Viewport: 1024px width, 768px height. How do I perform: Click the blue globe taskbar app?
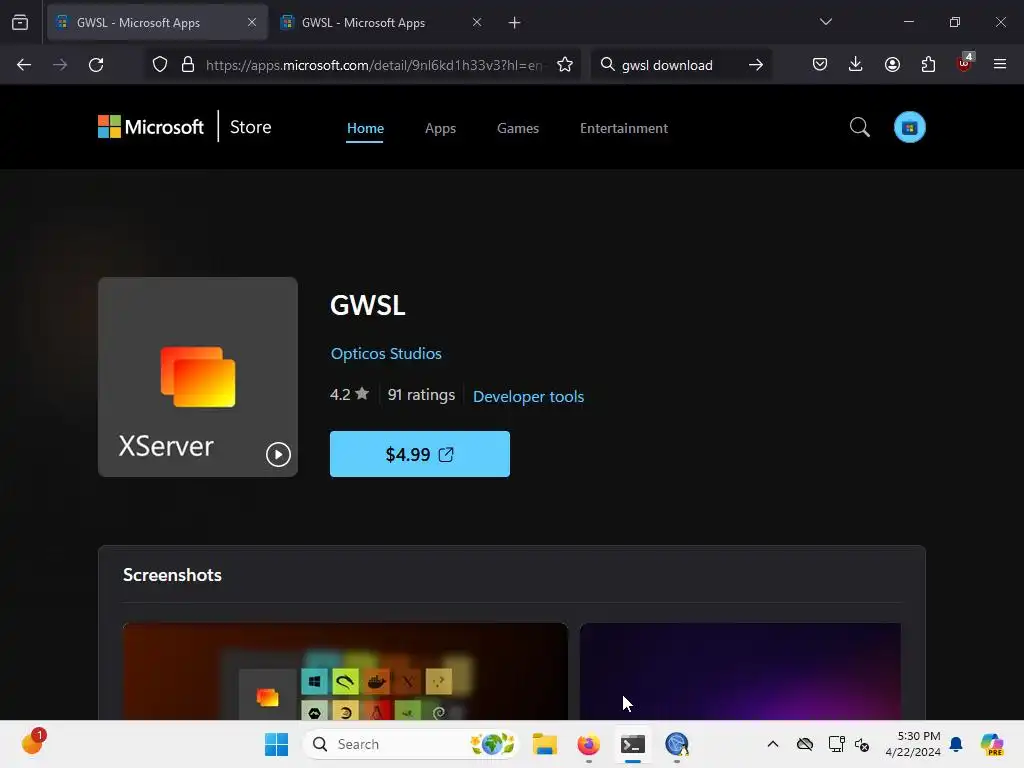[677, 744]
